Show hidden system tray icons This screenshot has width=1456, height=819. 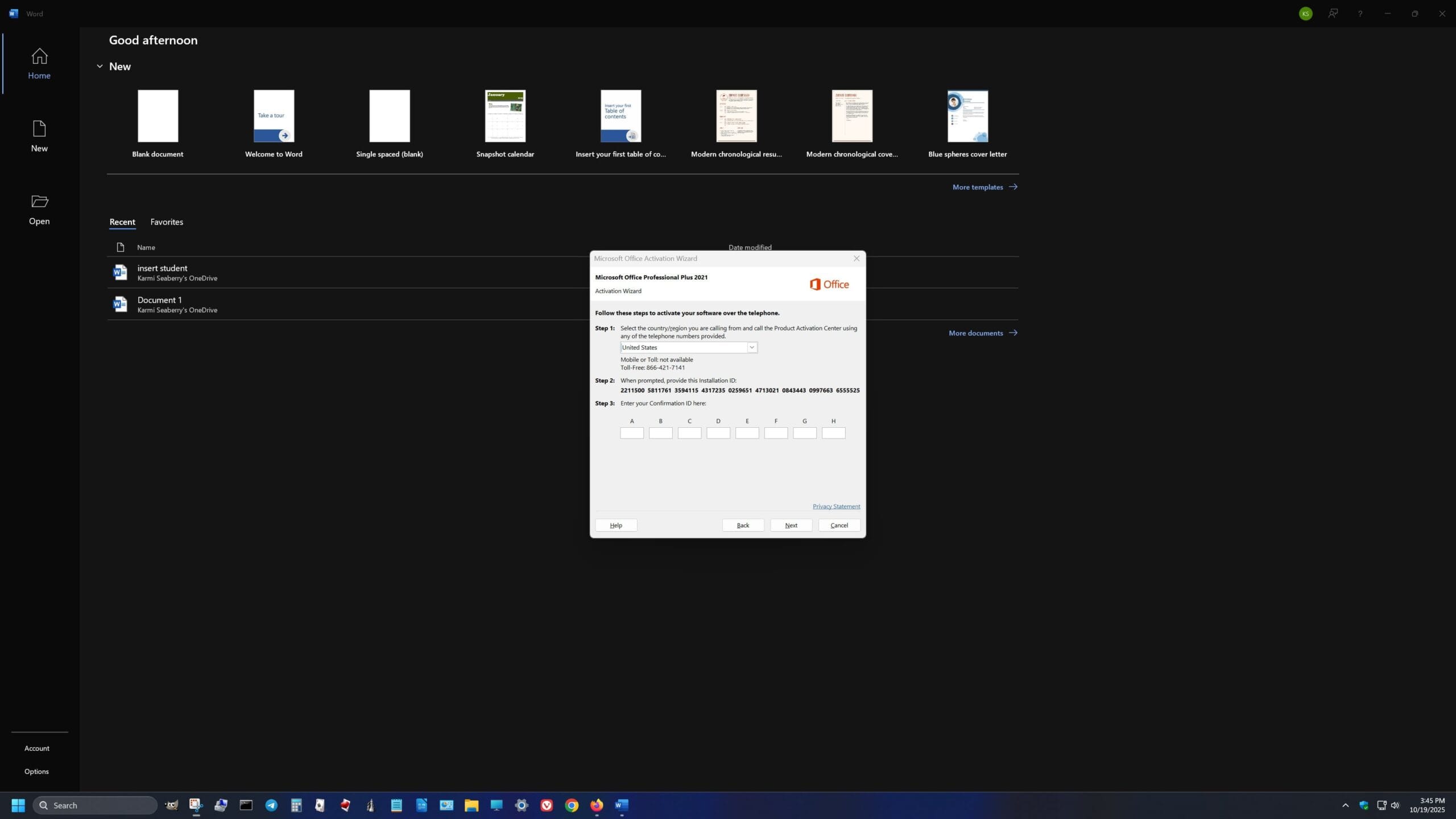(x=1345, y=805)
